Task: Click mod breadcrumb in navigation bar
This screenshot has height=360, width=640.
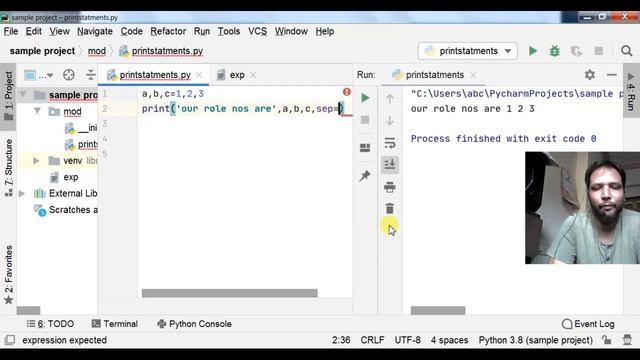Action: [97, 51]
